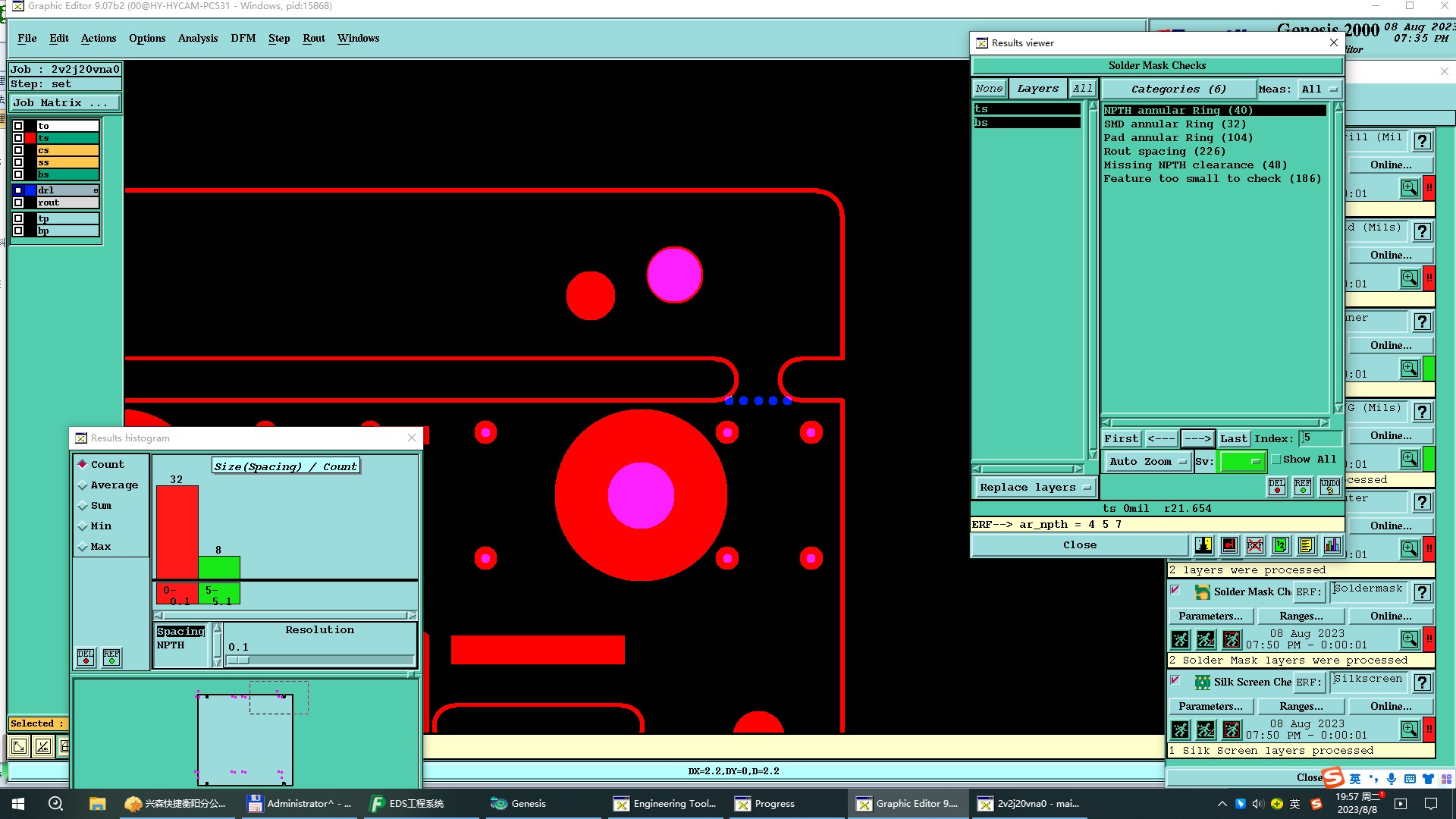This screenshot has width=1456, height=819.
Task: Open the DFM menu
Action: tap(243, 38)
